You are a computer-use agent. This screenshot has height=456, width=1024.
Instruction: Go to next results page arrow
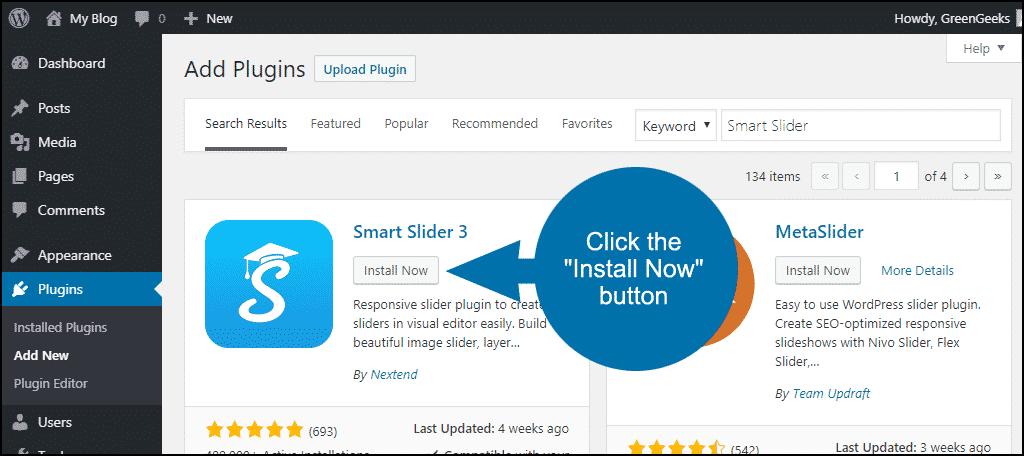coord(965,176)
